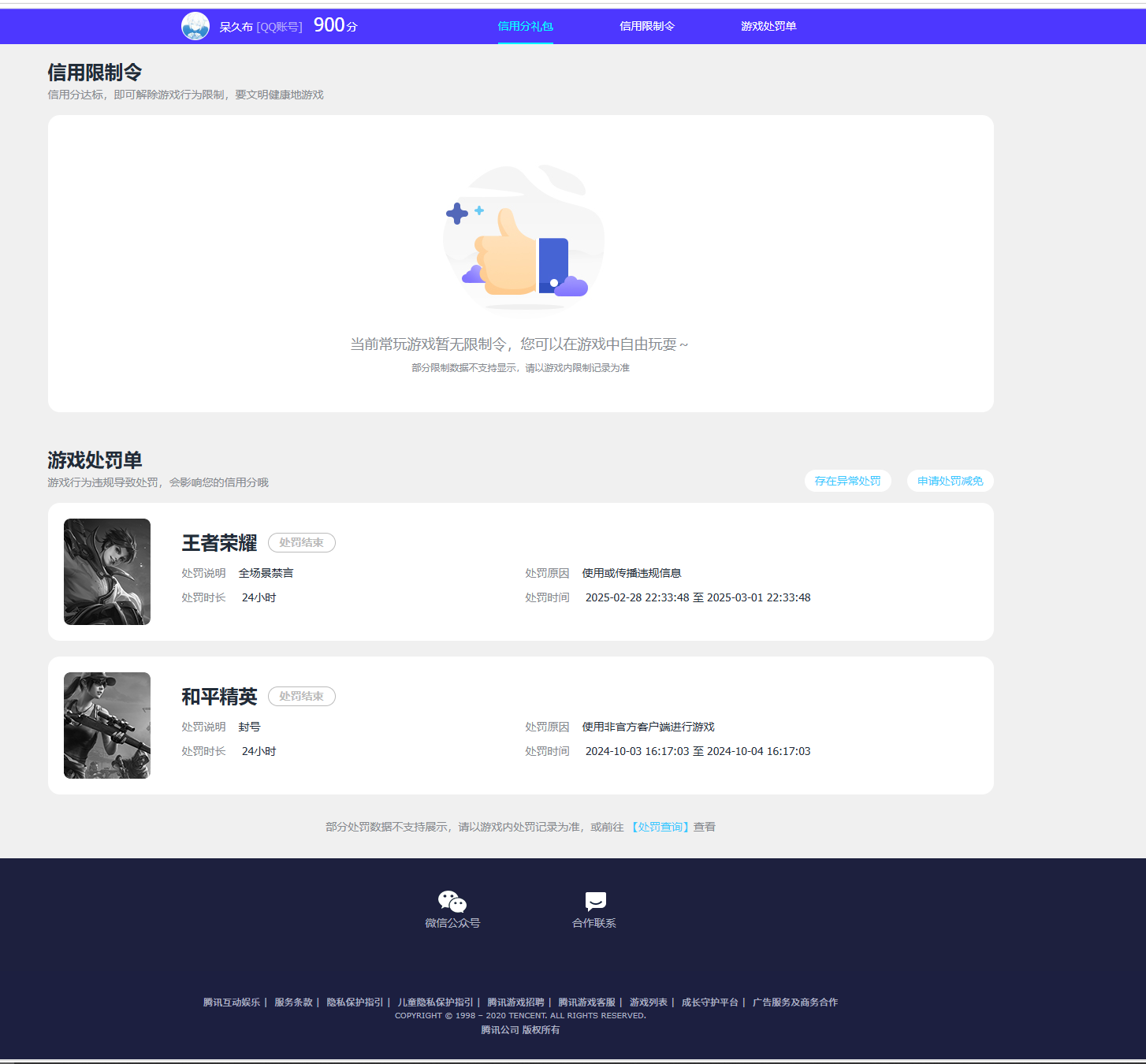Click the 微信公众号 label
Screen dimensions: 1146x1064
pyautogui.click(x=452, y=923)
